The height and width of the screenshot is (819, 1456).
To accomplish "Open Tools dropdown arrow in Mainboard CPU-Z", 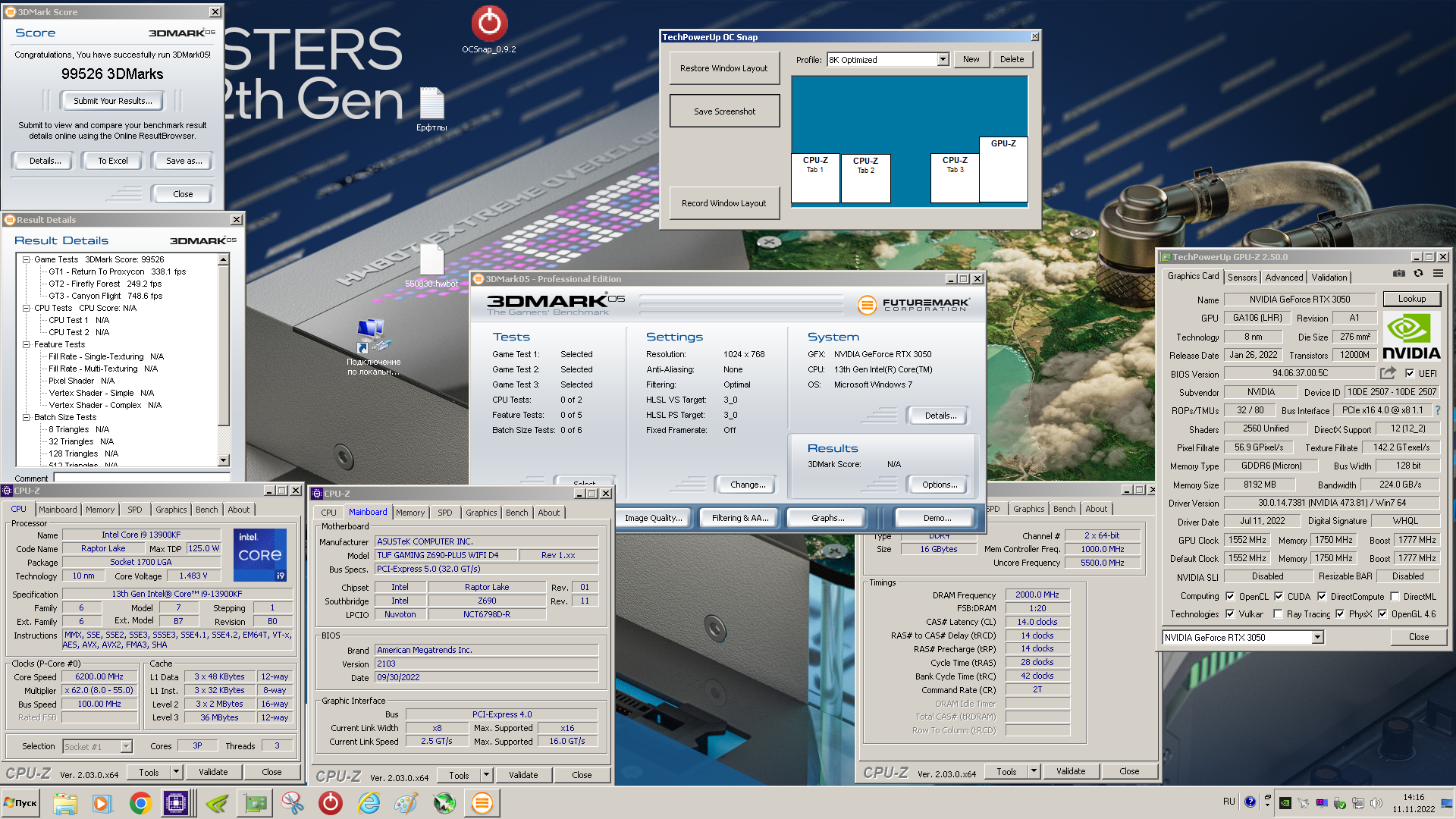I will point(486,775).
